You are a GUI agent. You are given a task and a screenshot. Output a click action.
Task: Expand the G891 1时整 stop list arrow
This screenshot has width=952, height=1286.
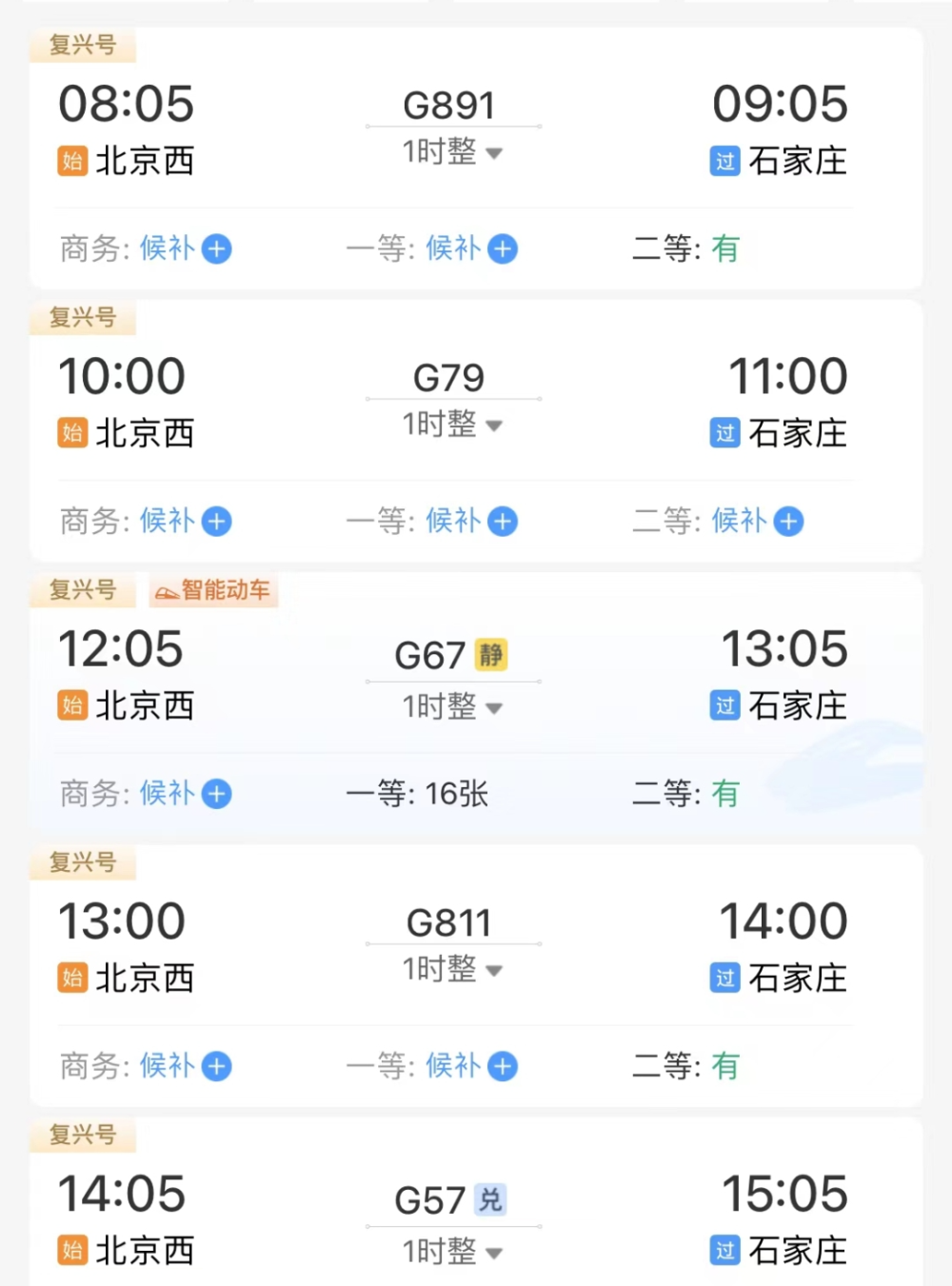point(494,153)
